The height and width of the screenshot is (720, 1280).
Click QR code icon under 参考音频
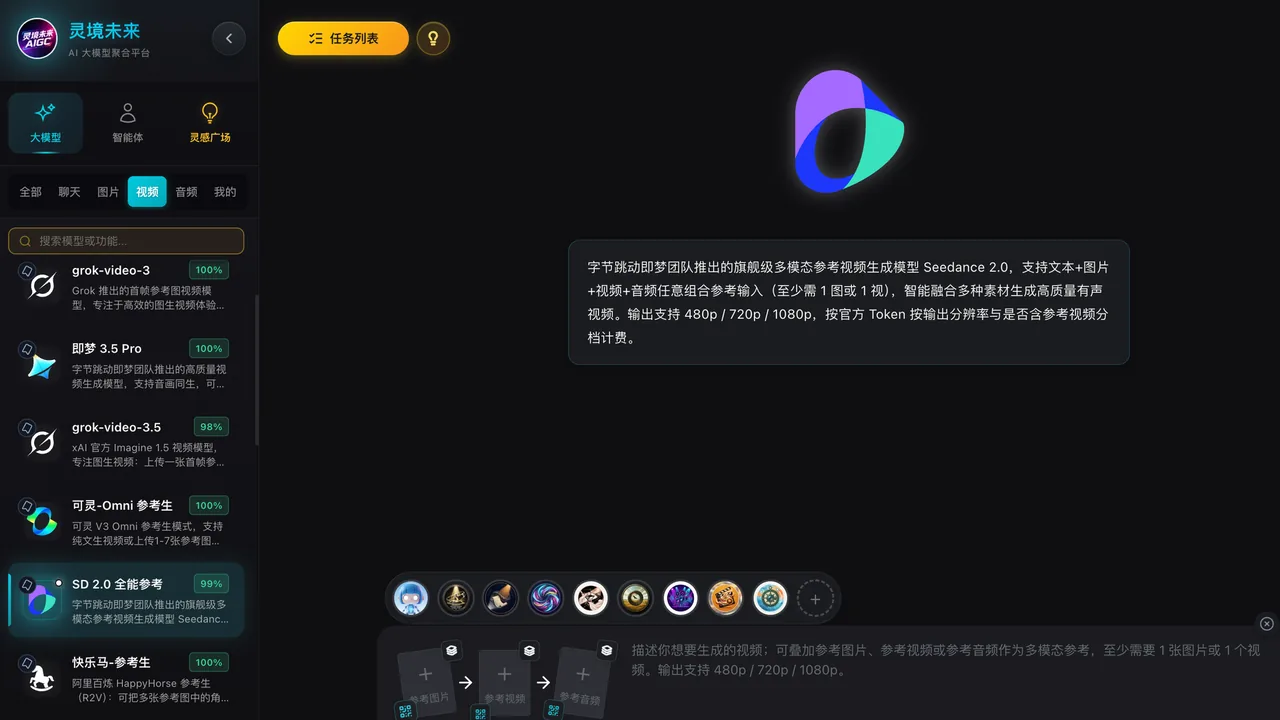point(552,711)
